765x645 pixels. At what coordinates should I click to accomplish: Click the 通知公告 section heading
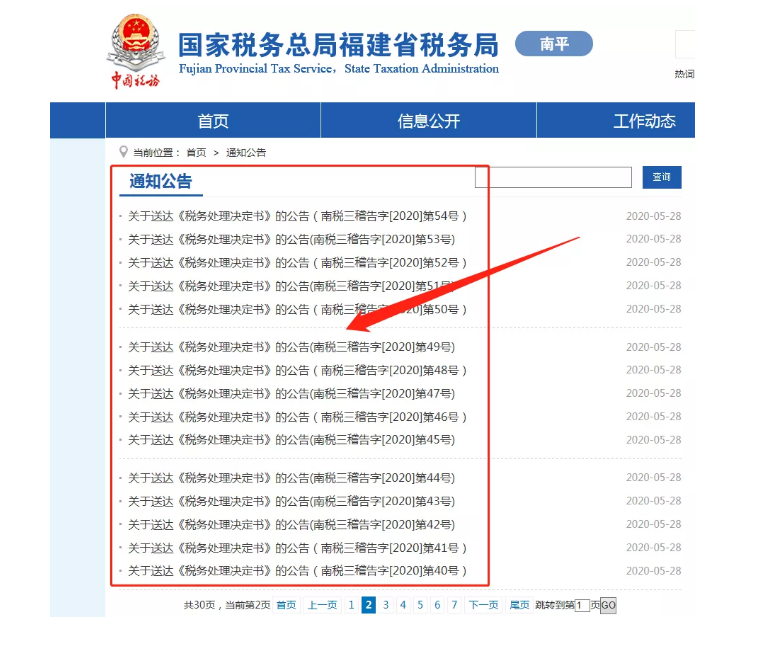161,181
